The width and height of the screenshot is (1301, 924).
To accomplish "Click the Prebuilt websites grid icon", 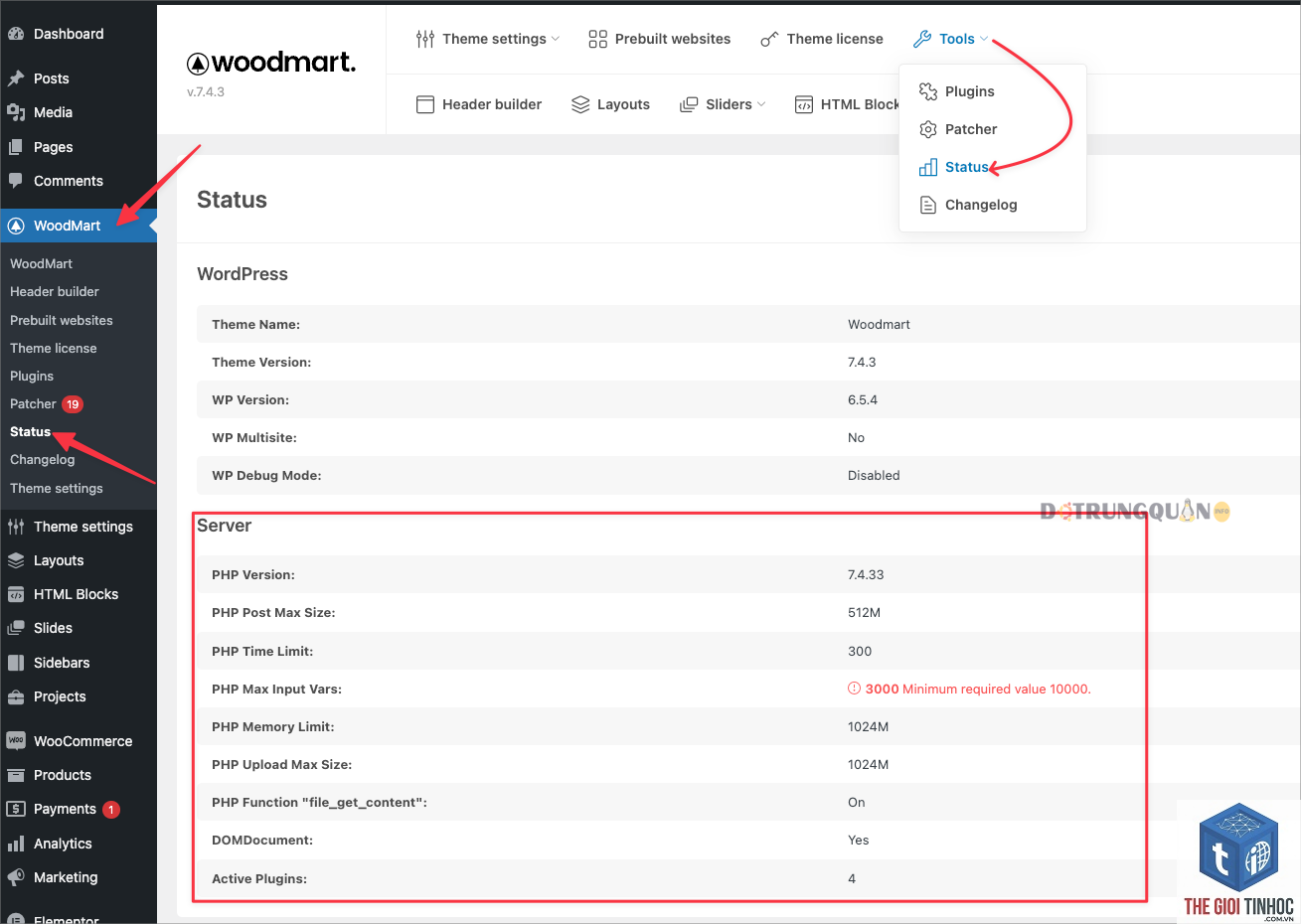I will [597, 39].
